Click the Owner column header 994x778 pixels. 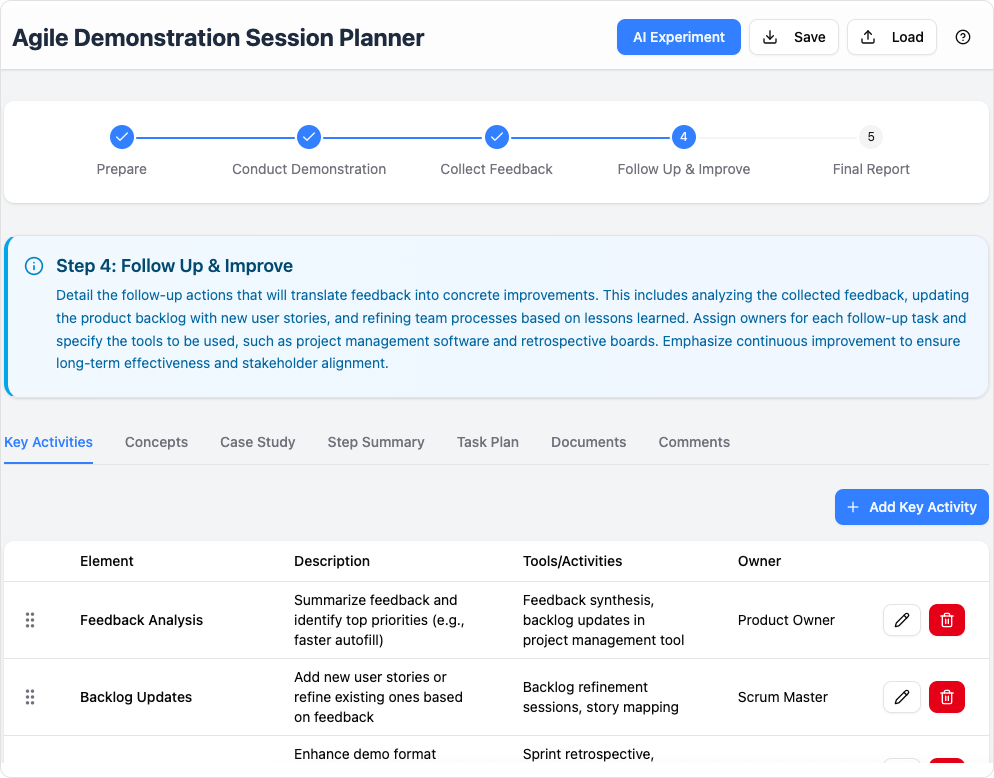click(759, 561)
